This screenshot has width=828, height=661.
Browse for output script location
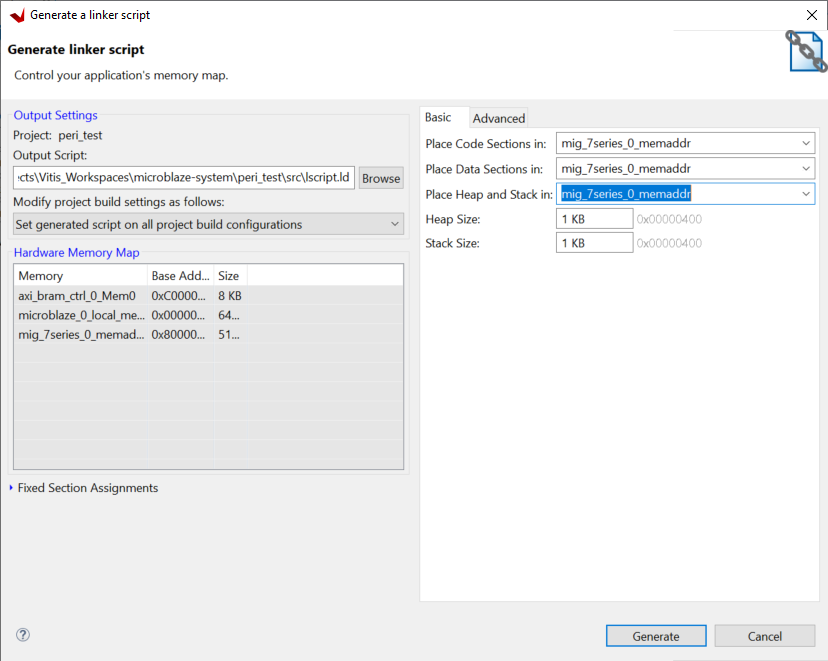point(381,178)
